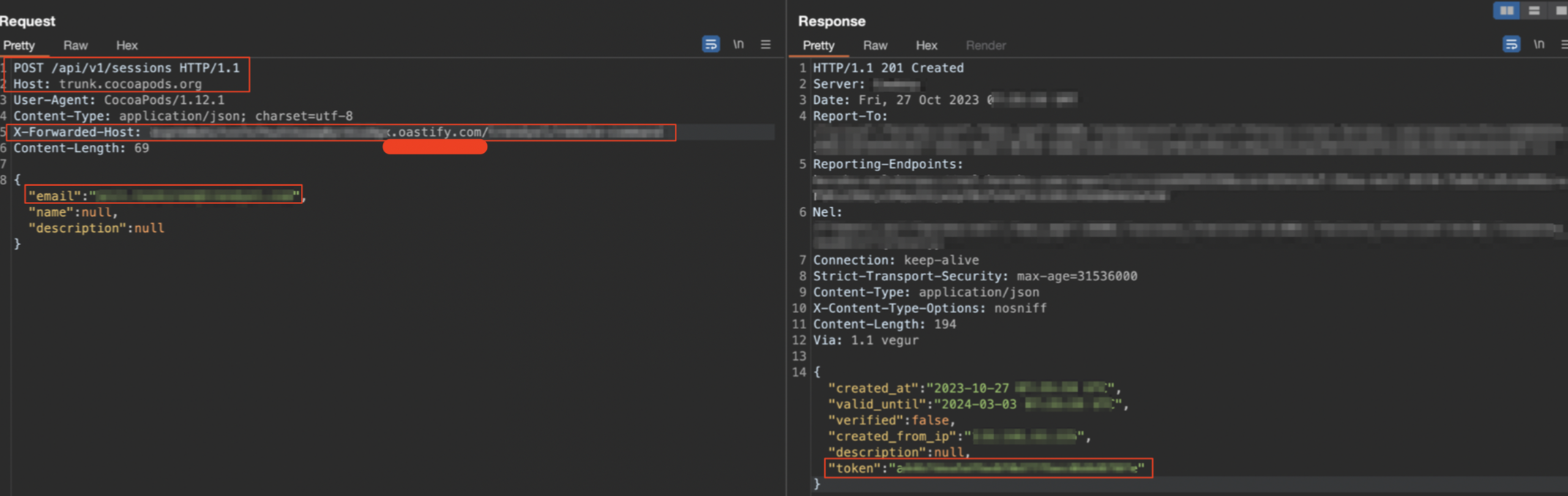Click the token value in response body
Viewport: 1568px width, 496px height.
[x=1018, y=468]
